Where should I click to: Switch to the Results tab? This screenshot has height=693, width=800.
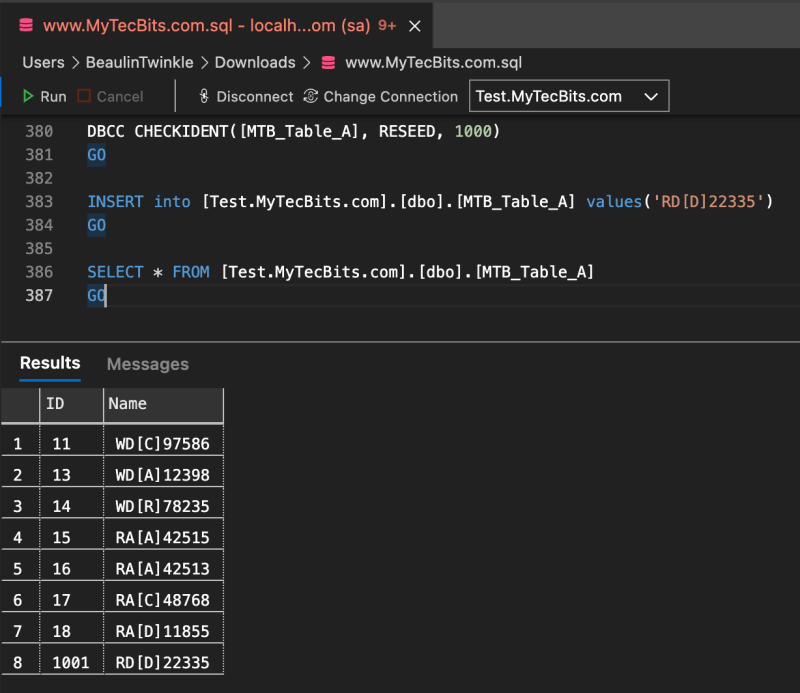[49, 364]
